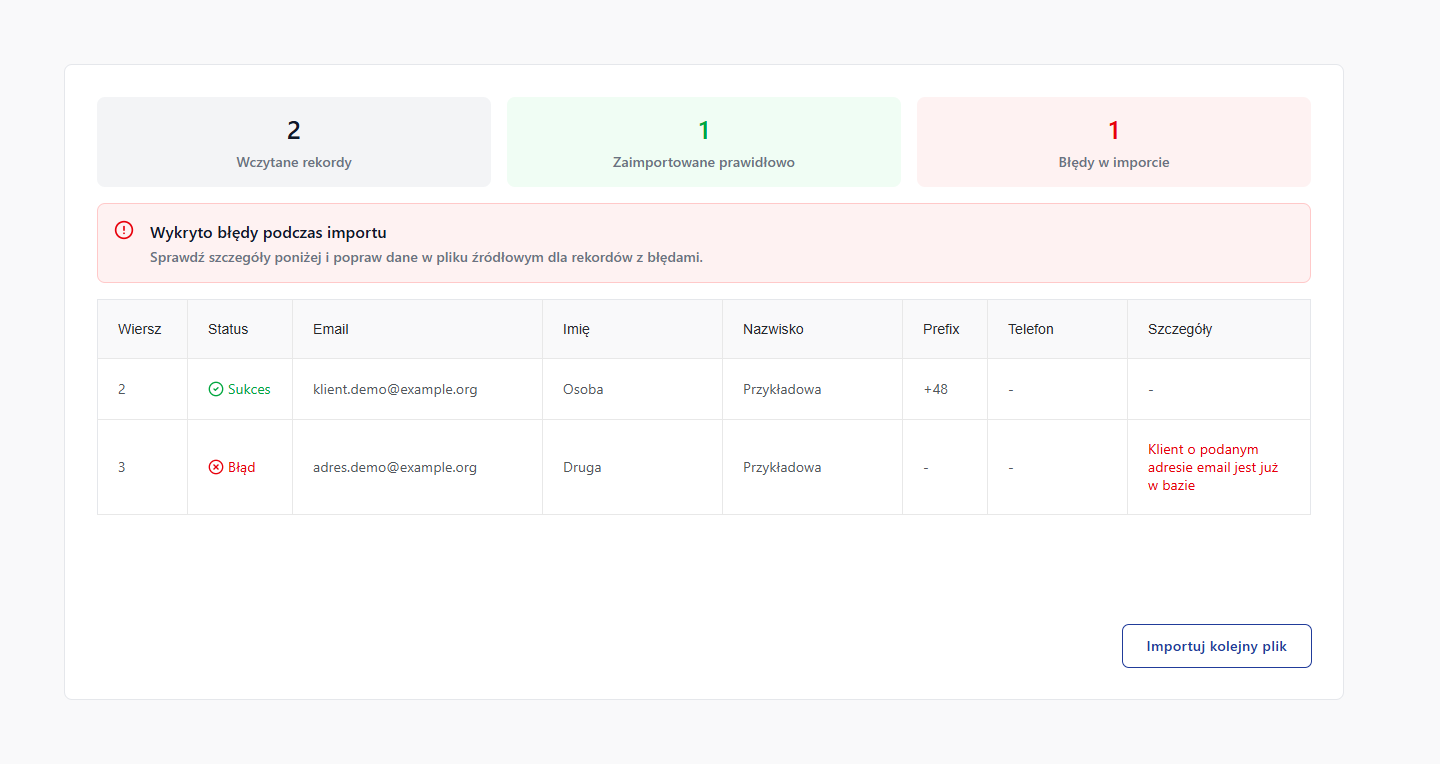Select the Błędy w imporcie summary card
Image resolution: width=1440 pixels, height=764 pixels.
(x=1114, y=142)
